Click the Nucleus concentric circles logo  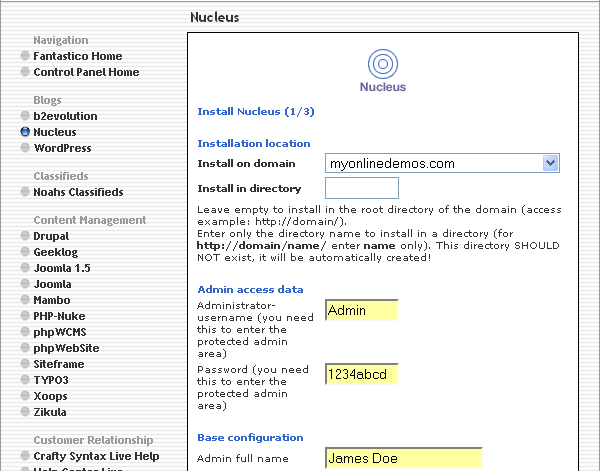click(x=383, y=64)
